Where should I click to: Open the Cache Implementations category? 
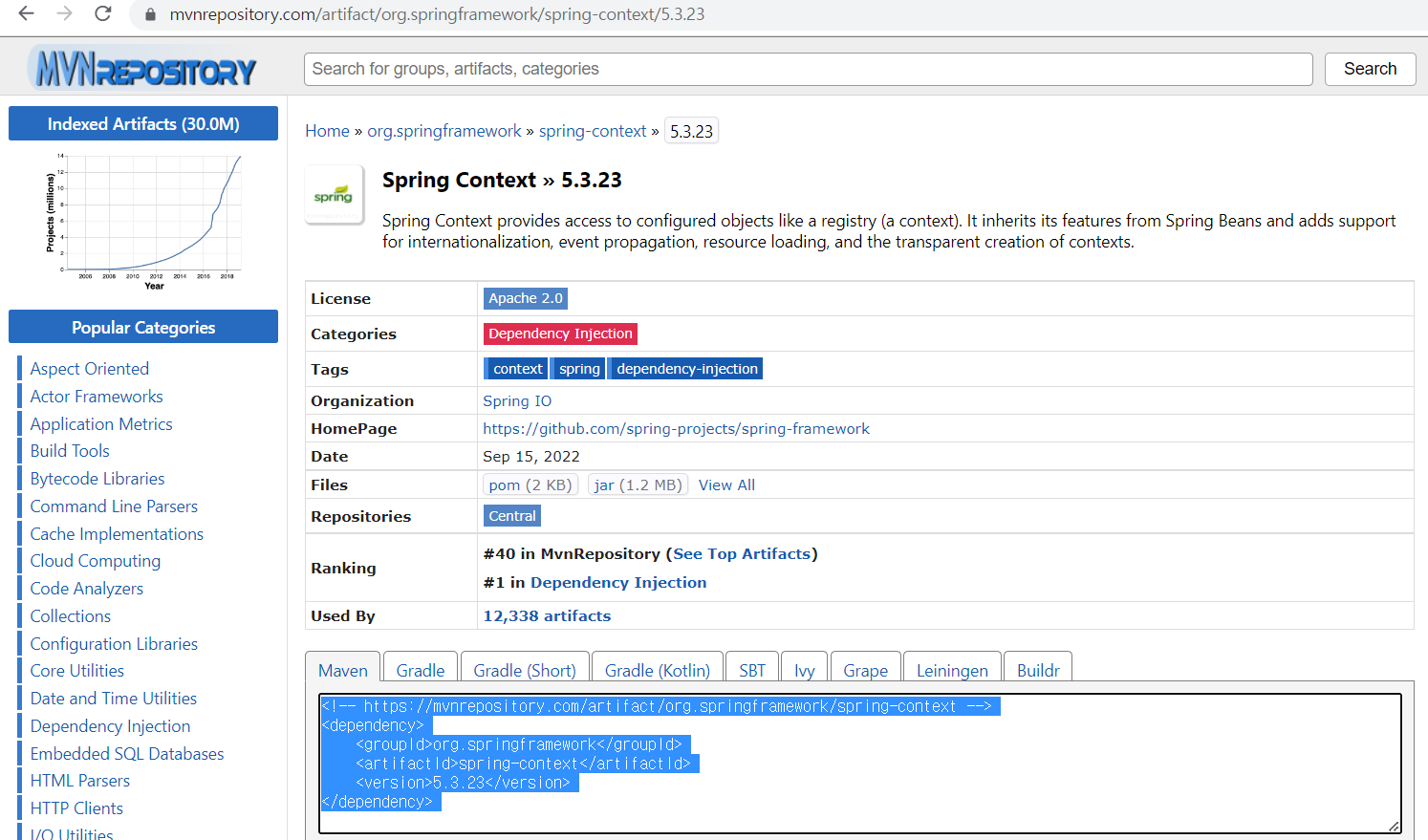117,534
